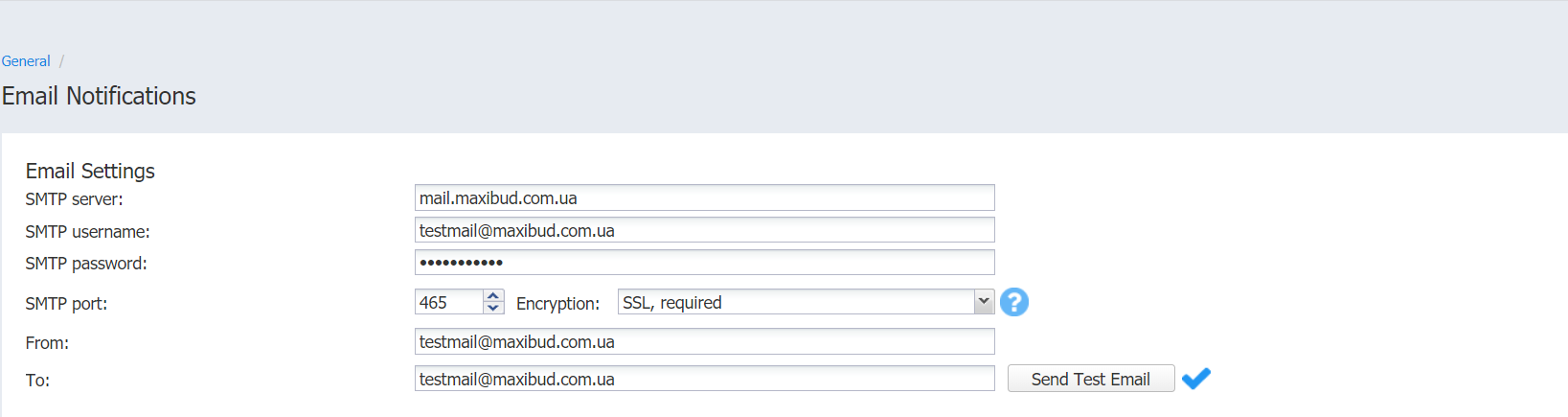
Task: Focus the From email address field
Action: [x=704, y=341]
